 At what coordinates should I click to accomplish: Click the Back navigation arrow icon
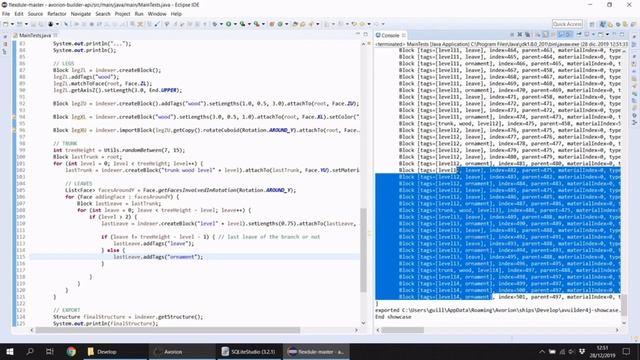click(362, 24)
